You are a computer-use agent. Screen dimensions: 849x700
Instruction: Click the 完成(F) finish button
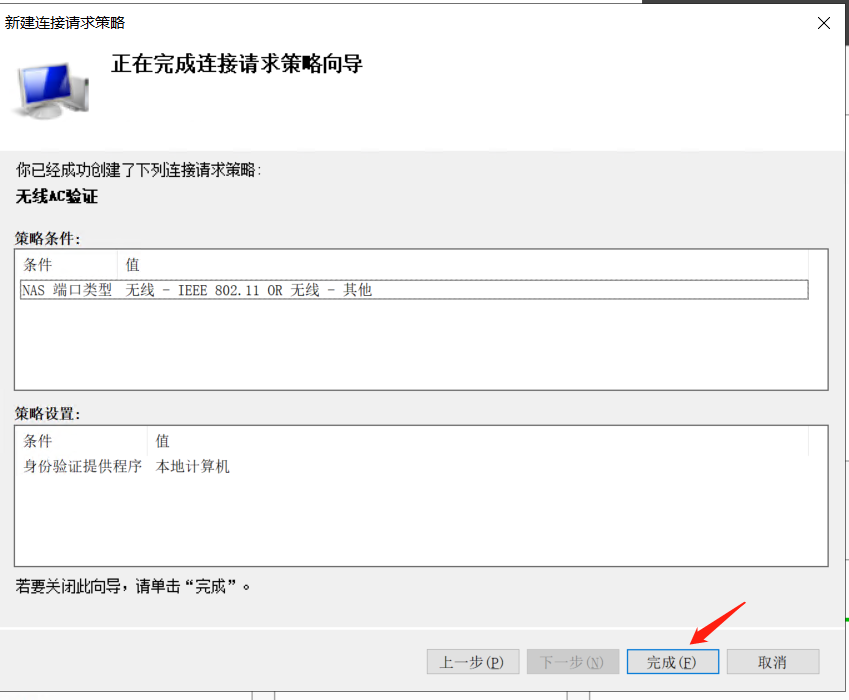(x=672, y=662)
